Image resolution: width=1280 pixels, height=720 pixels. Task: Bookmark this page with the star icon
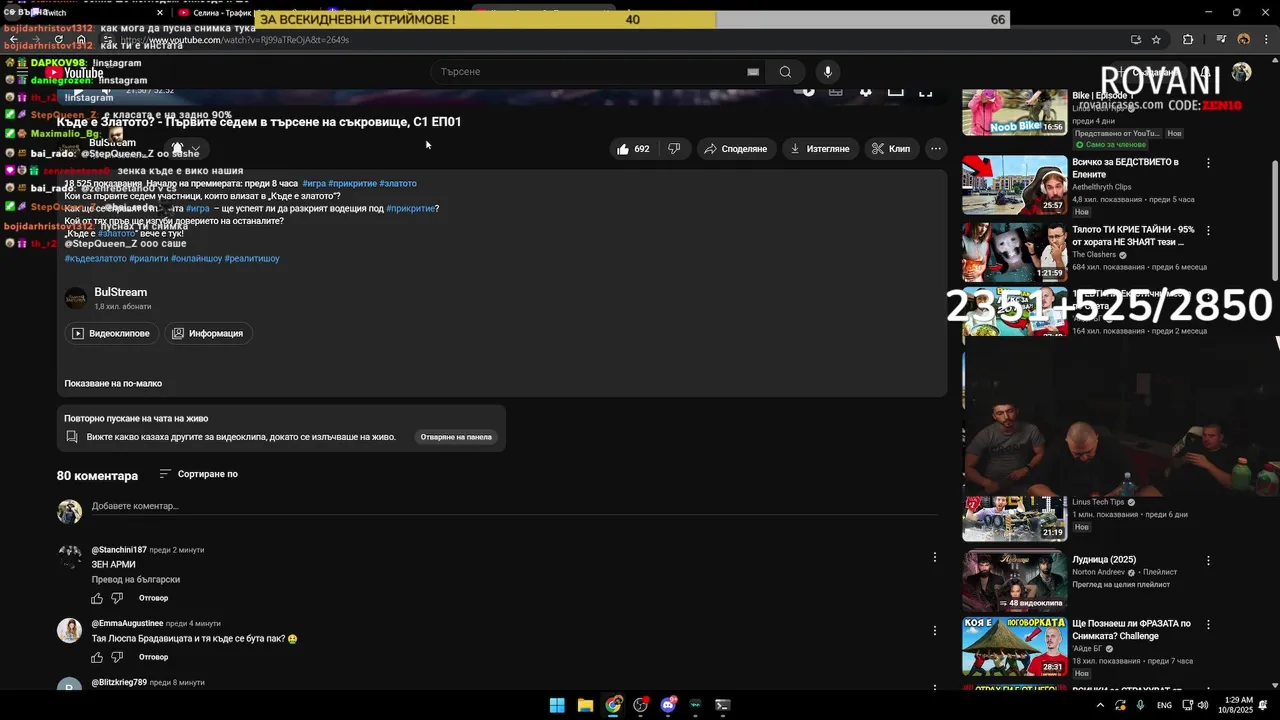click(x=1156, y=40)
